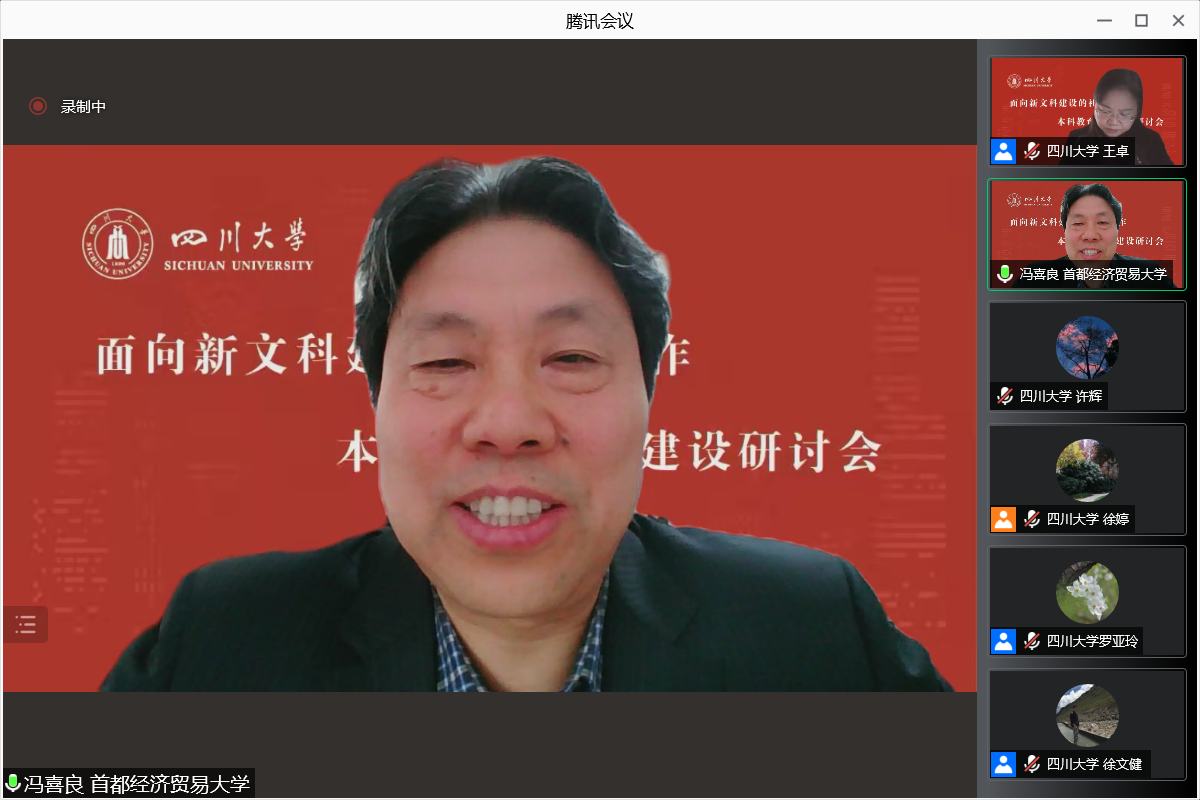Click the blue host icon beside 王卓
The height and width of the screenshot is (800, 1200).
click(x=1003, y=152)
